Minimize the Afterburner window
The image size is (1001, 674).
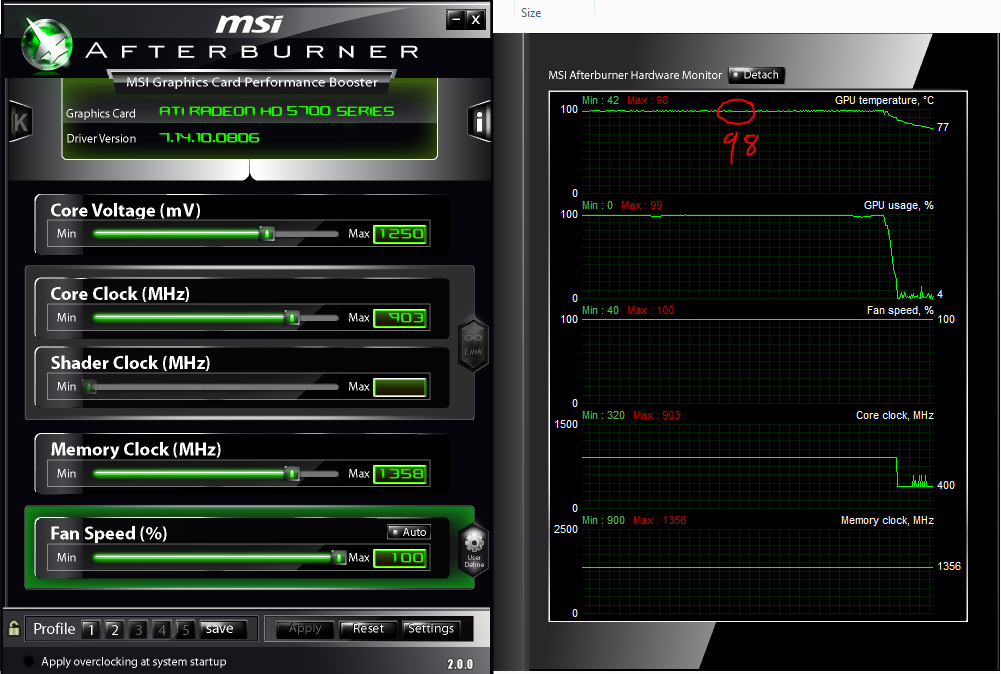pos(456,19)
